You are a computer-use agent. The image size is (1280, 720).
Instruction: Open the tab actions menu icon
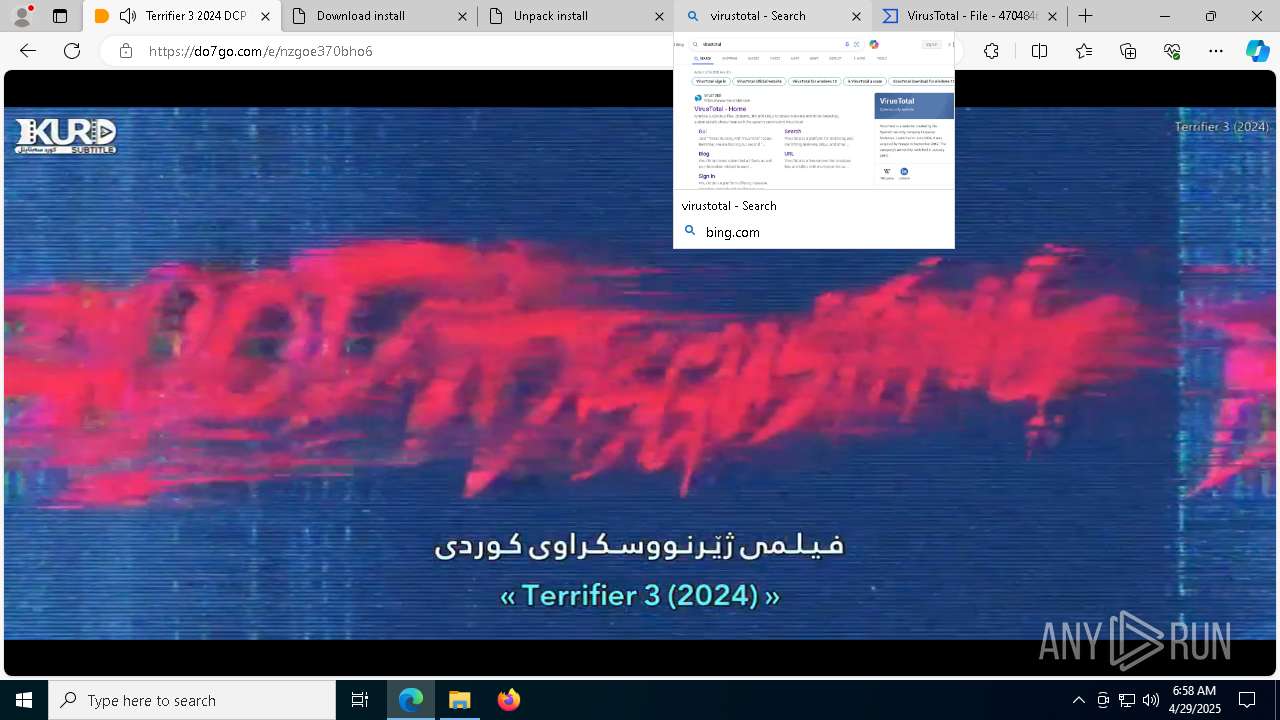pos(60,16)
